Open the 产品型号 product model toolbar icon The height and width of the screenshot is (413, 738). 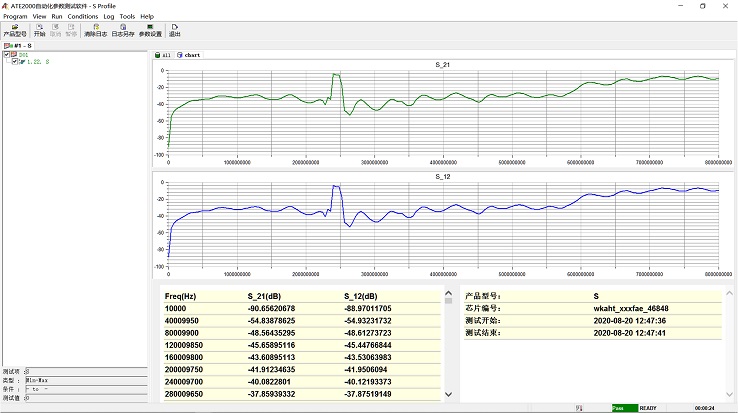pyautogui.click(x=15, y=31)
